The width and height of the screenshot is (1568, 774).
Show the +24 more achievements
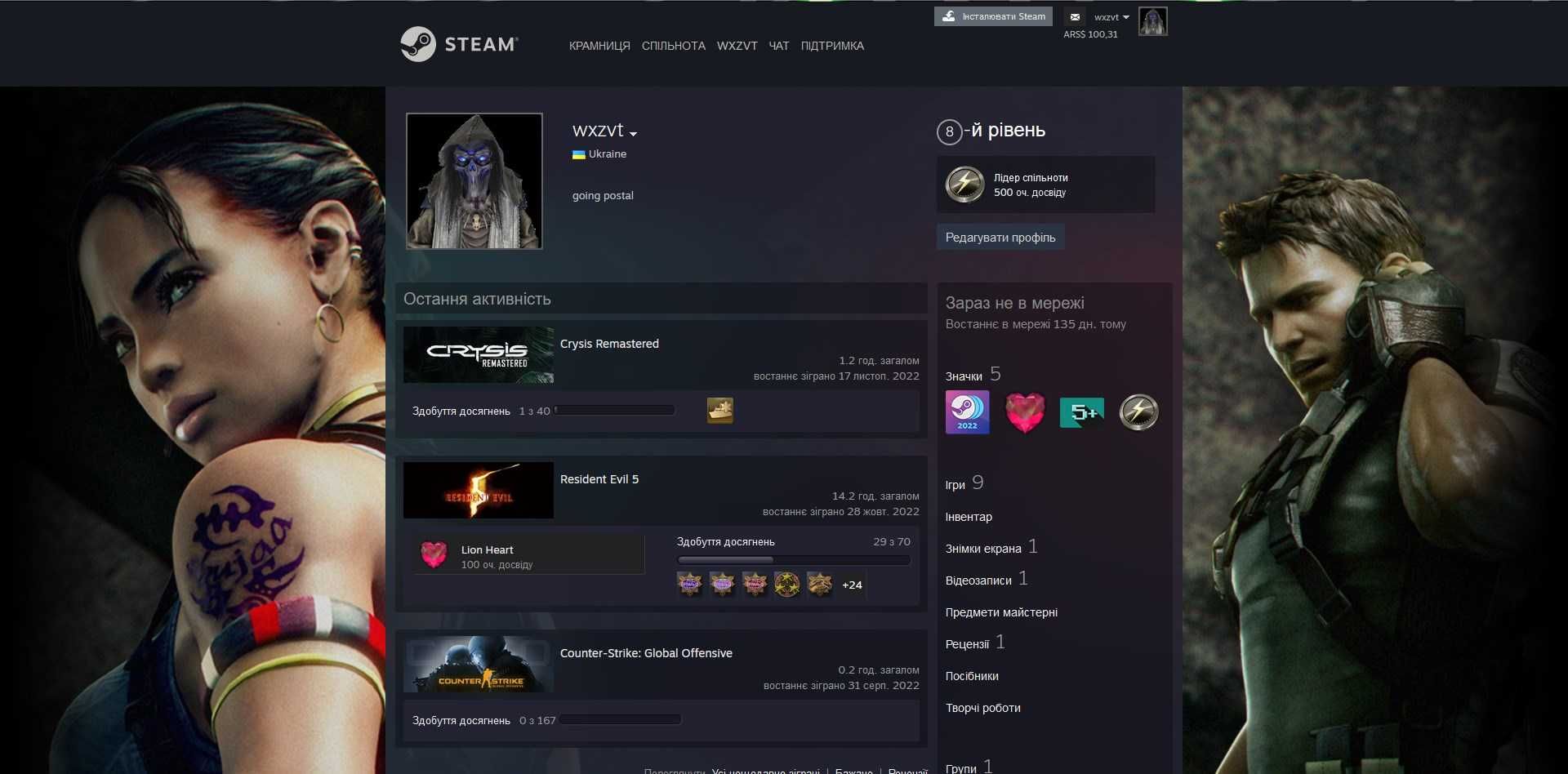point(852,585)
